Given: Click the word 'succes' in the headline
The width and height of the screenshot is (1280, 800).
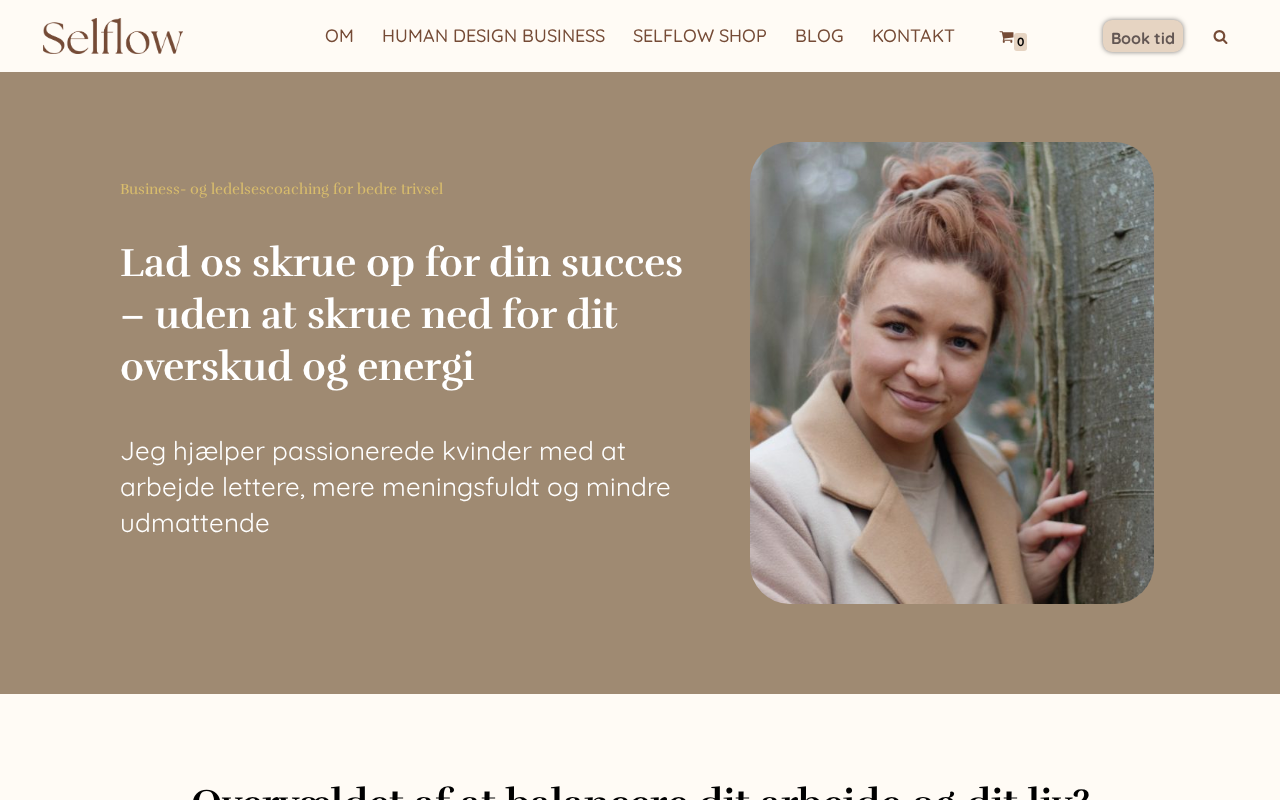Looking at the screenshot, I should click(621, 263).
